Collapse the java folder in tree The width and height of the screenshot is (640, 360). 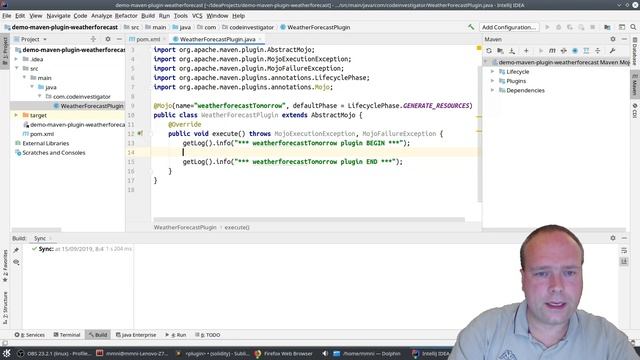(x=32, y=87)
